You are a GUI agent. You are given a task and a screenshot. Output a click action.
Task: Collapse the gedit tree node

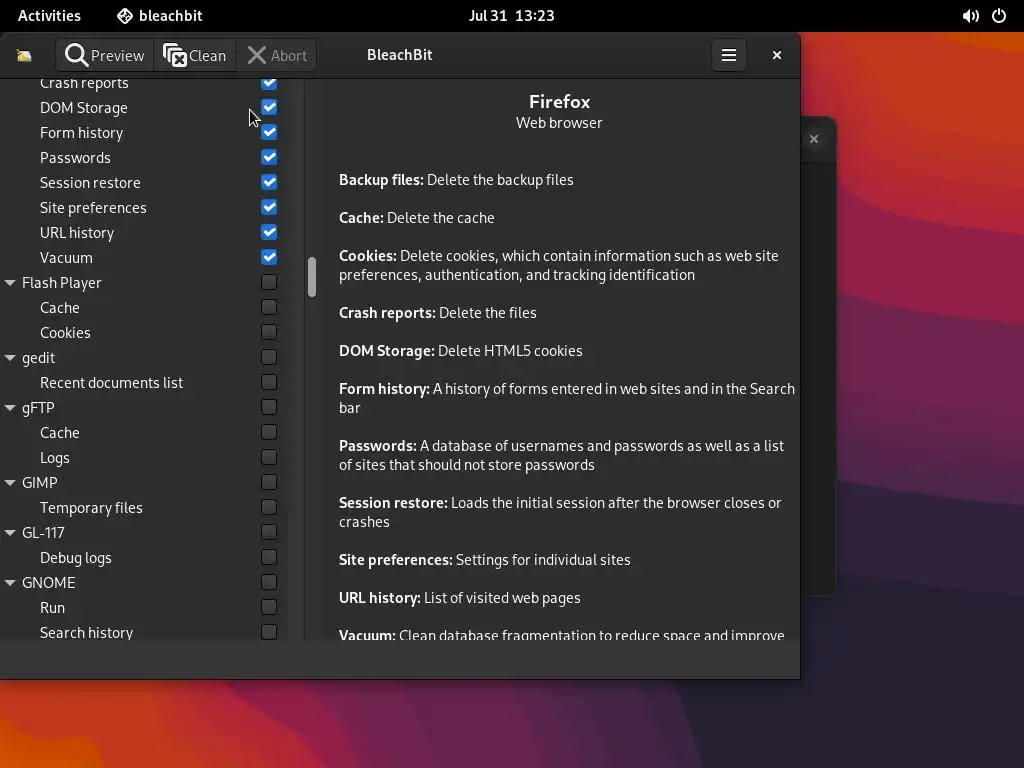pyautogui.click(x=10, y=358)
